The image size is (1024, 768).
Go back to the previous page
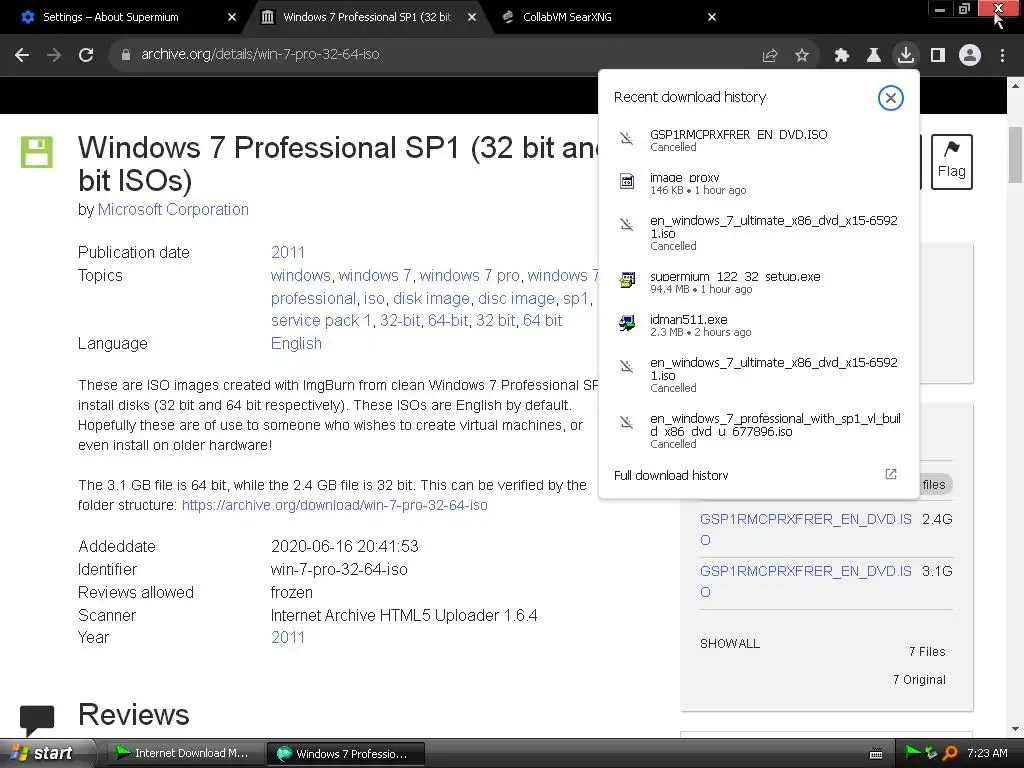point(22,55)
